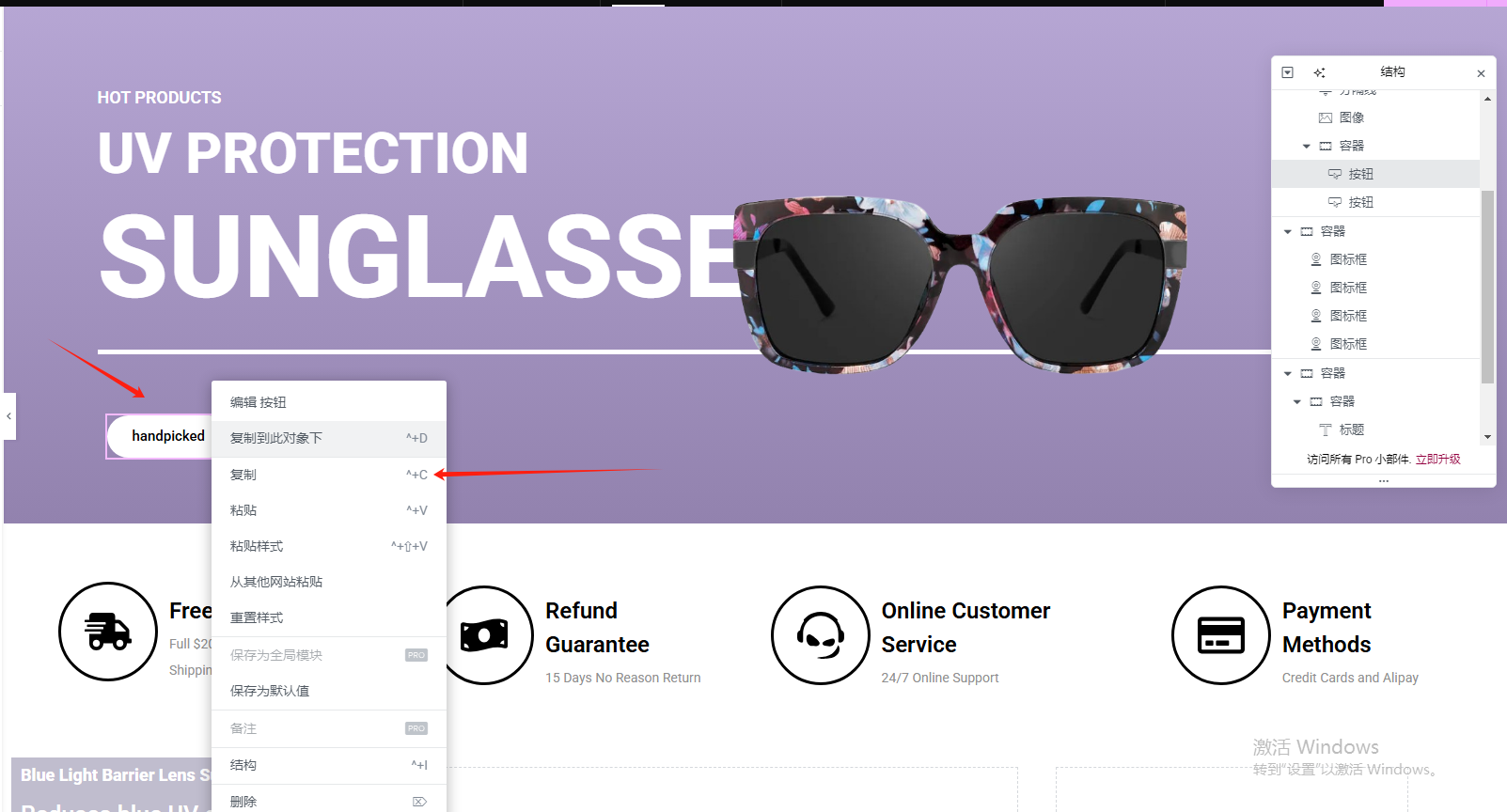This screenshot has height=812, width=1507.
Task: Collapse the 容器 containing the two 按钮 items
Action: click(1306, 146)
